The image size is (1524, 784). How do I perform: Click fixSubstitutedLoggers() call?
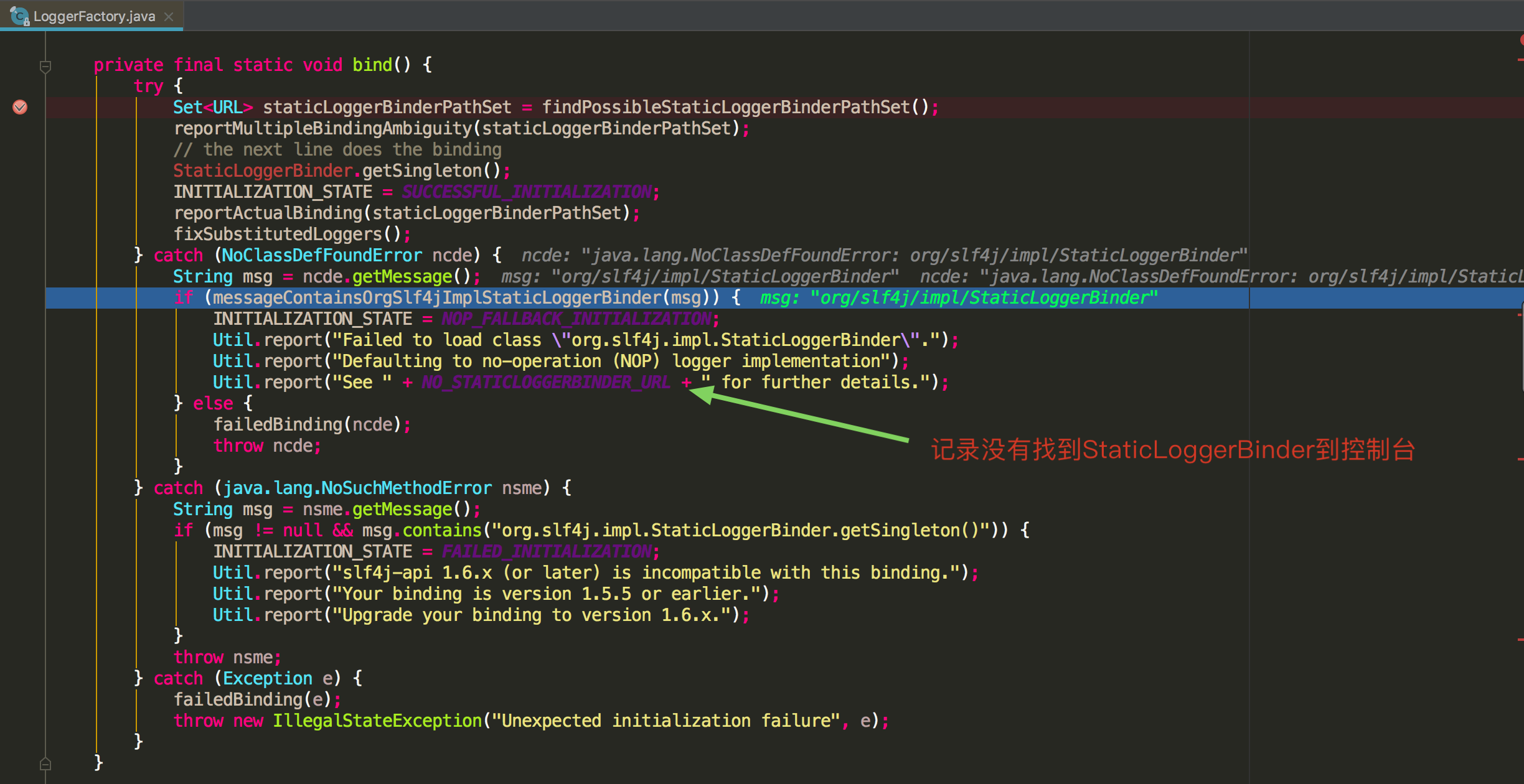click(288, 234)
